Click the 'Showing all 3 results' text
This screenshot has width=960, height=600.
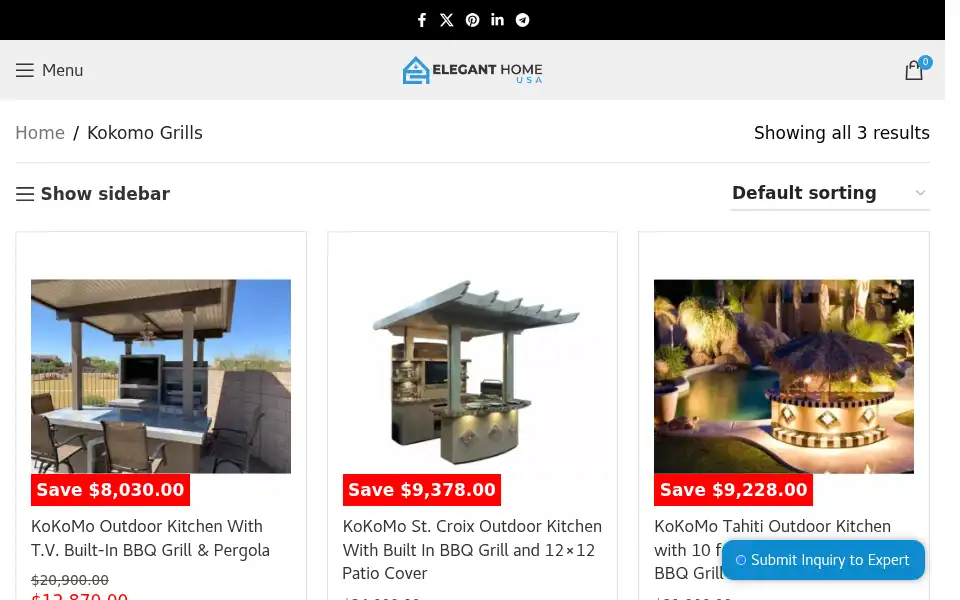tap(842, 133)
